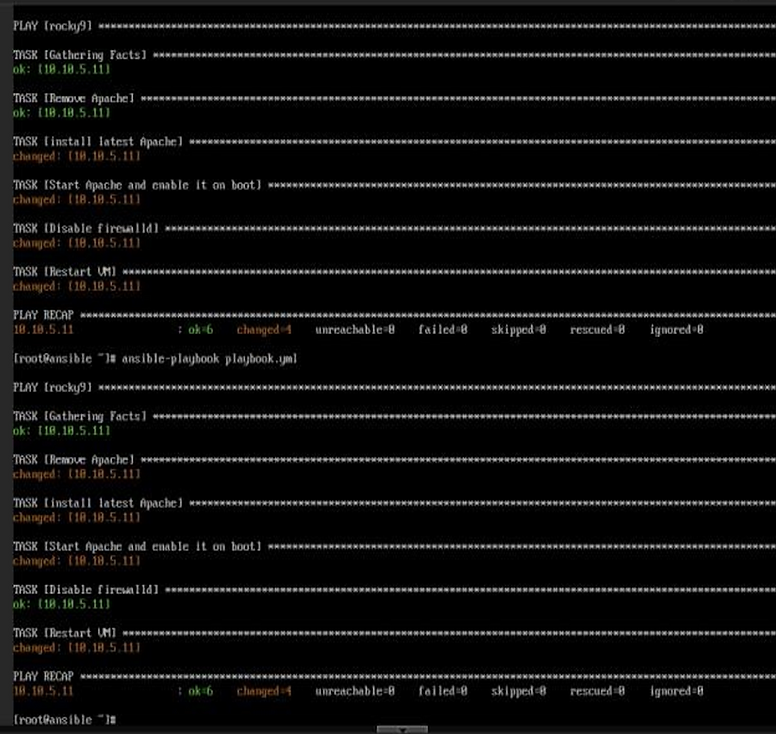Click 'TASK [Gathering Facts]' in the second run
Image resolution: width=776 pixels, height=734 pixels.
pyautogui.click(x=80, y=416)
